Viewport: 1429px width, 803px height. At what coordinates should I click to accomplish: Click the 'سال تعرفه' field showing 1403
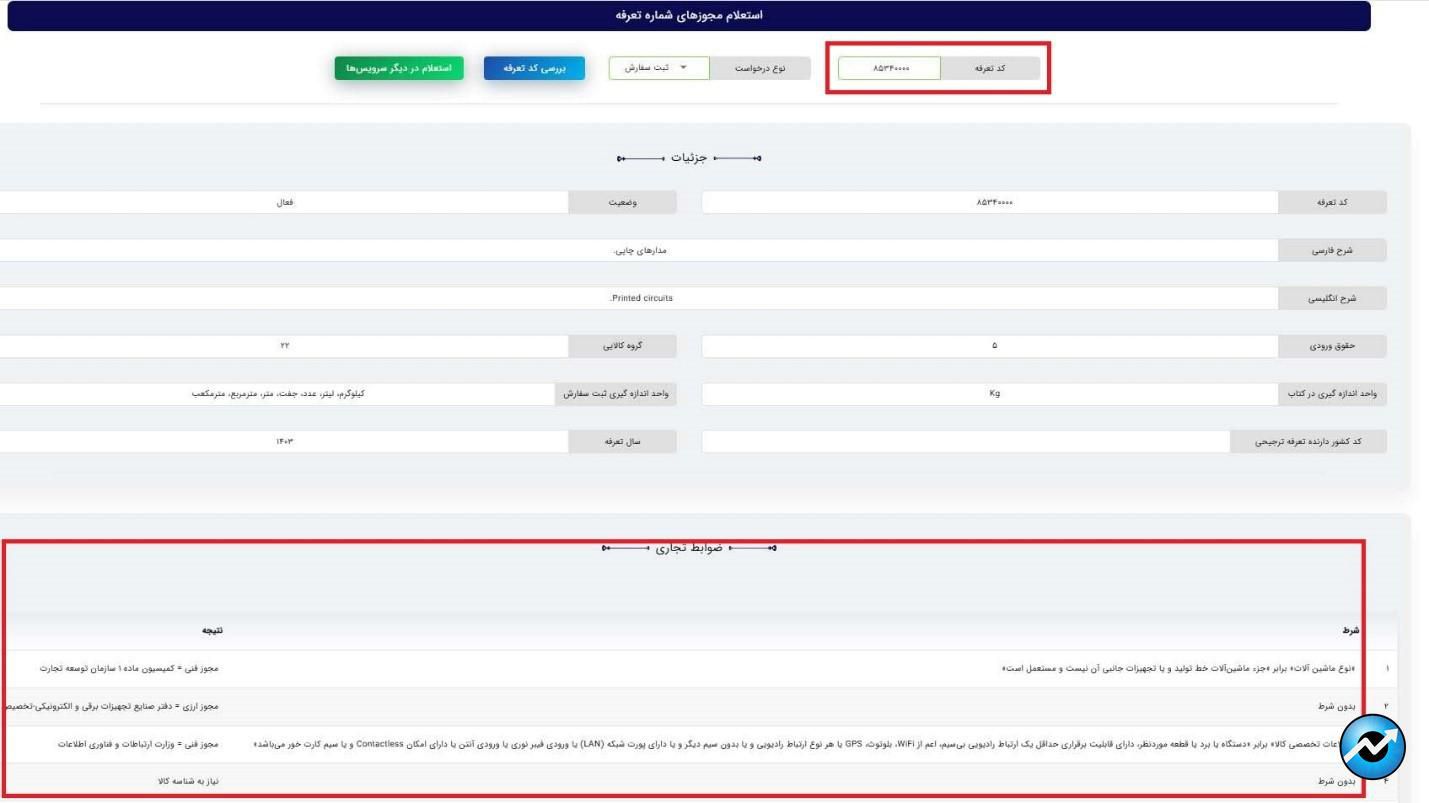(x=284, y=442)
